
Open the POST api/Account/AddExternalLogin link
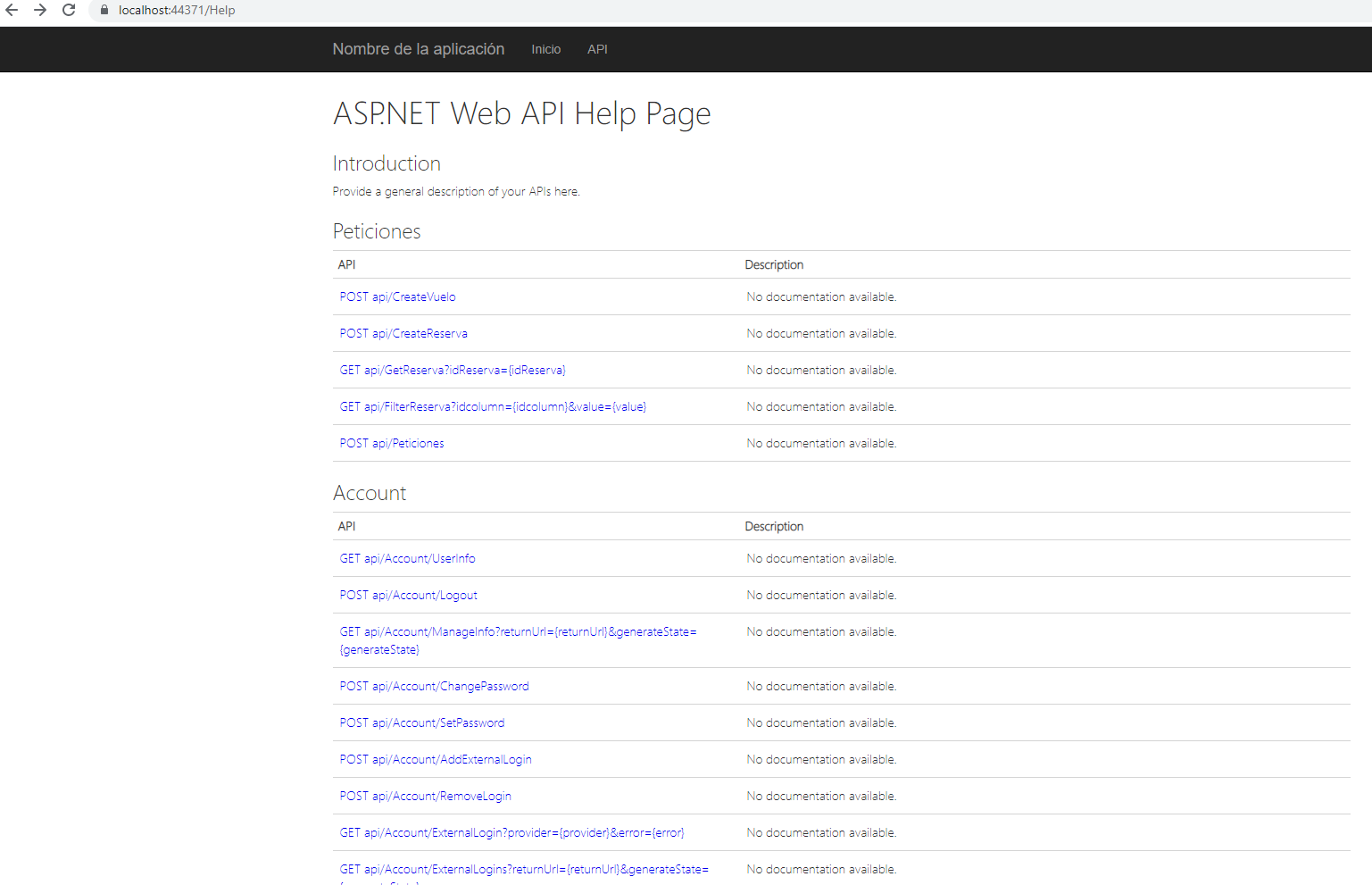point(435,759)
